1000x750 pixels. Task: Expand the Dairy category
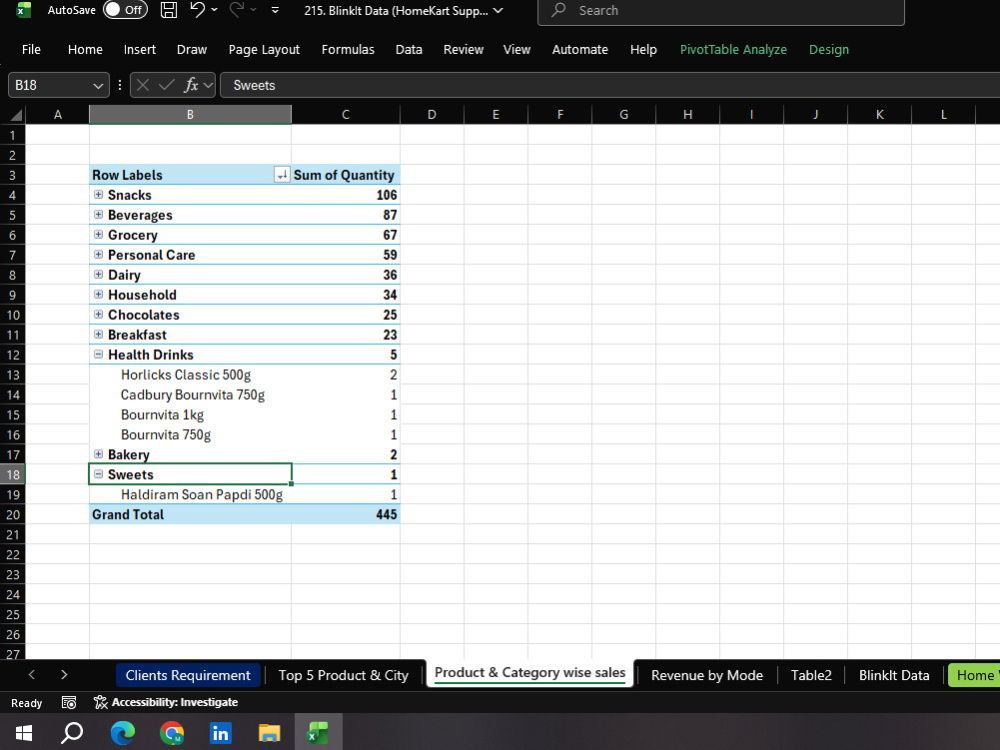pos(98,275)
